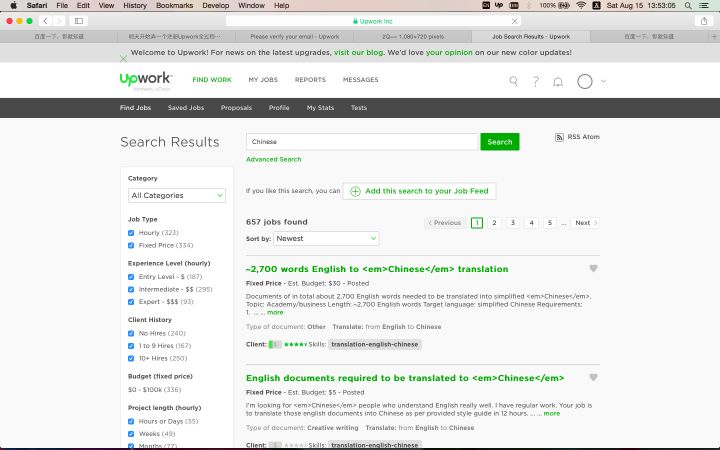Toggle No Hires client history checkbox
The height and width of the screenshot is (450, 720).
tap(131, 333)
